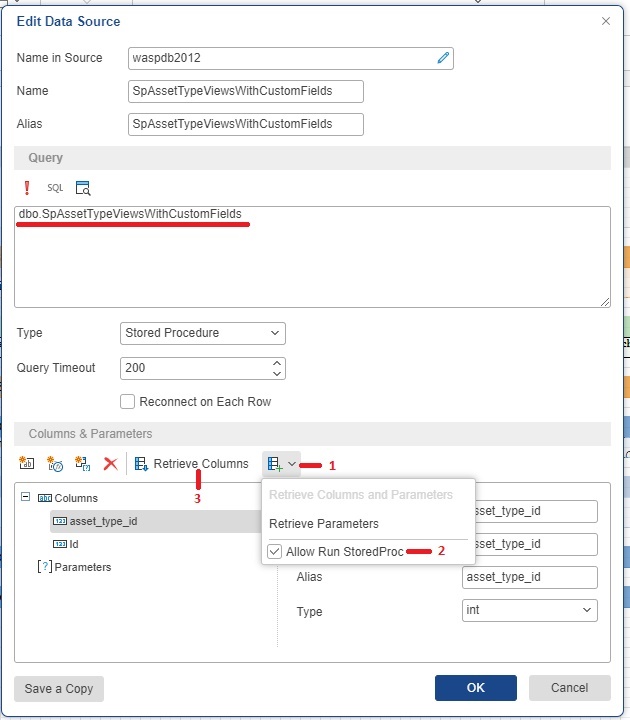Click the red exclamation Run query icon
The image size is (630, 720).
27,188
